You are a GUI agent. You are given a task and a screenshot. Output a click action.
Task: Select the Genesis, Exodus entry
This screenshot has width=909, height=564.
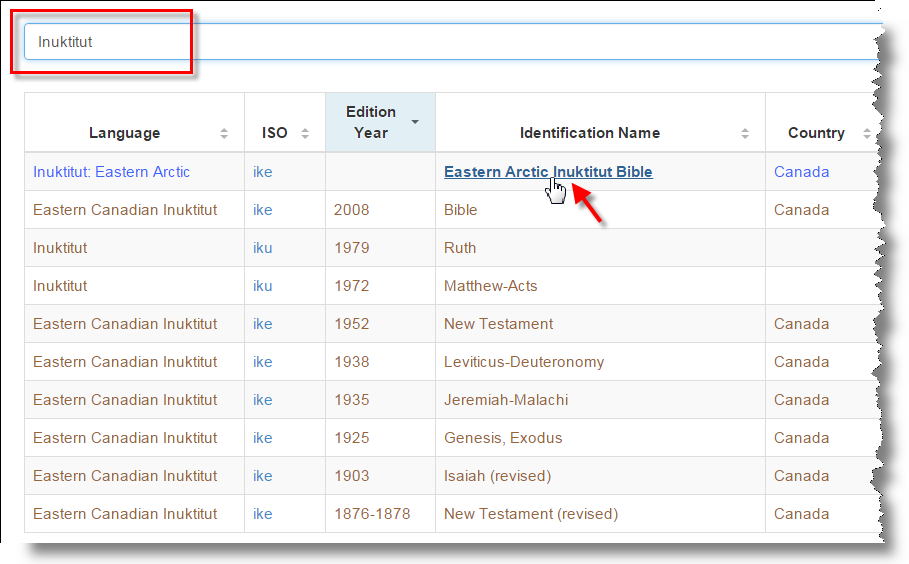coord(503,438)
